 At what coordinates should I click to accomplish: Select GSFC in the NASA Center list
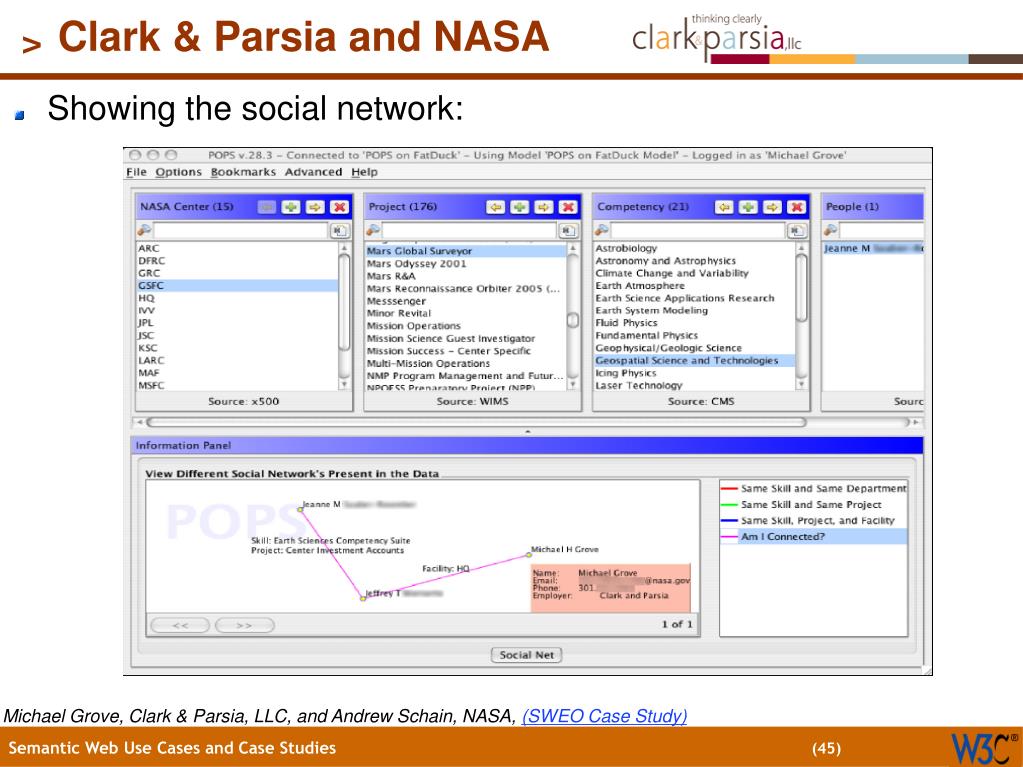point(237,286)
